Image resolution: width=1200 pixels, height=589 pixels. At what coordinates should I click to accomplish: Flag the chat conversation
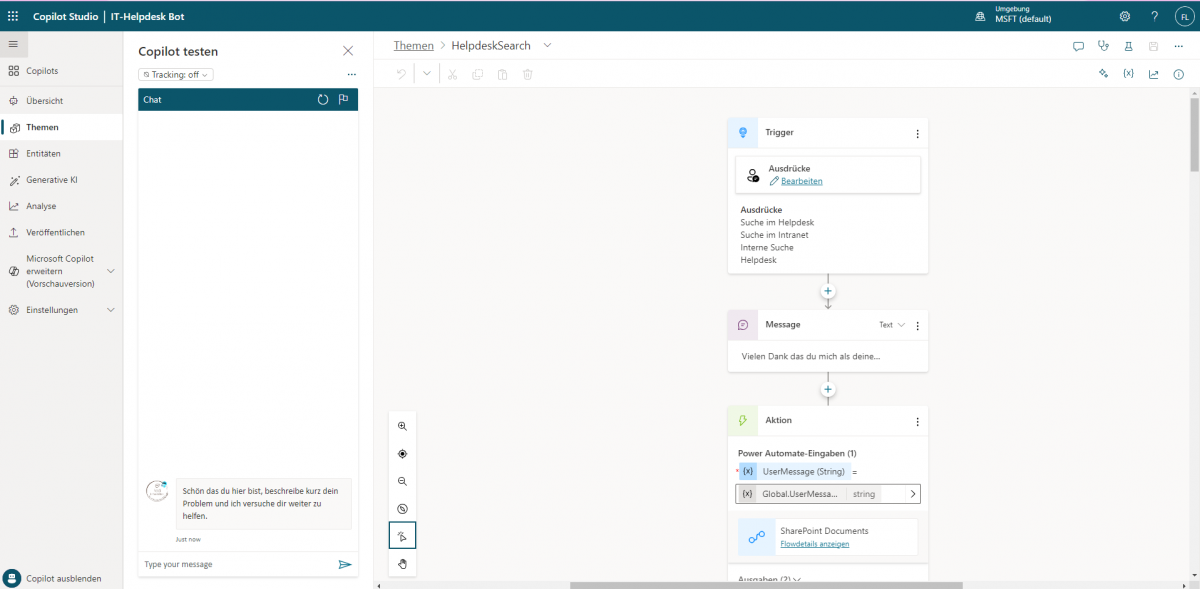(x=343, y=100)
